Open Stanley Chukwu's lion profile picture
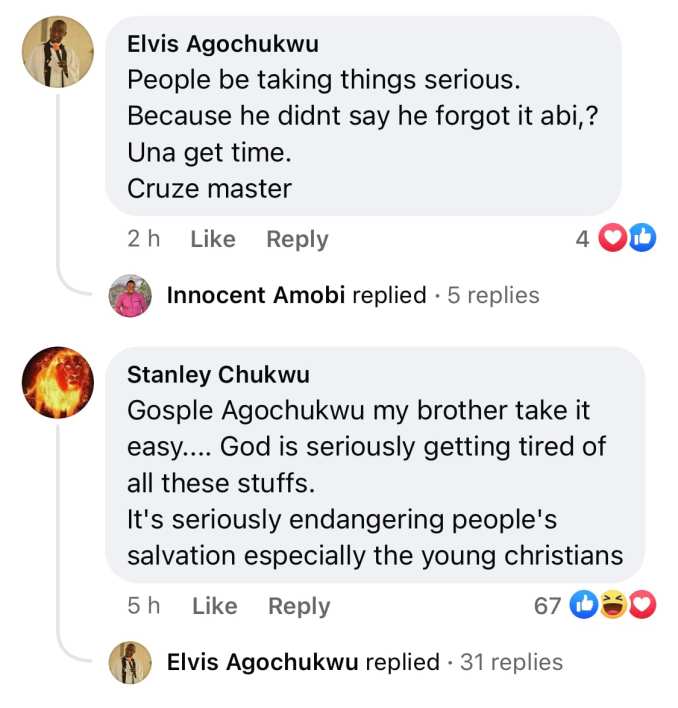 [x=58, y=382]
